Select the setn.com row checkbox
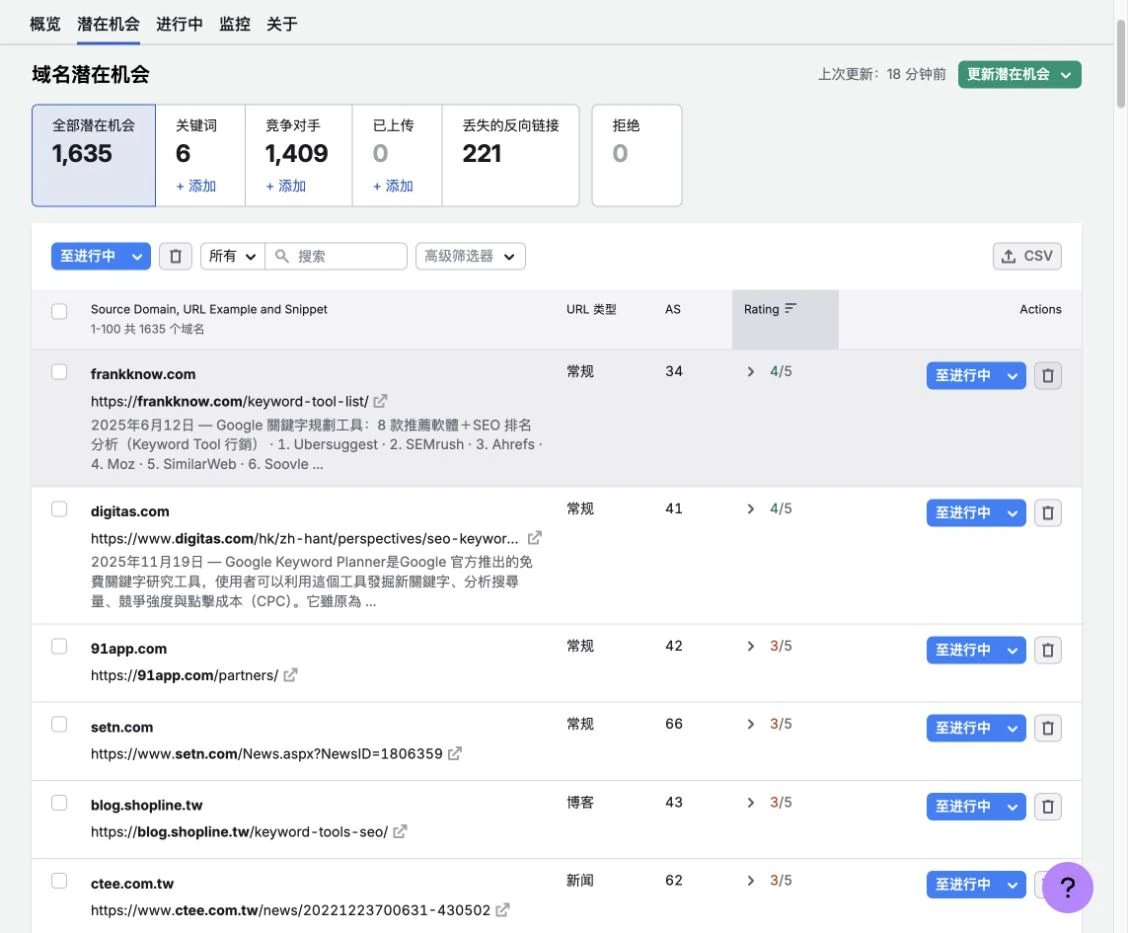 click(x=59, y=724)
